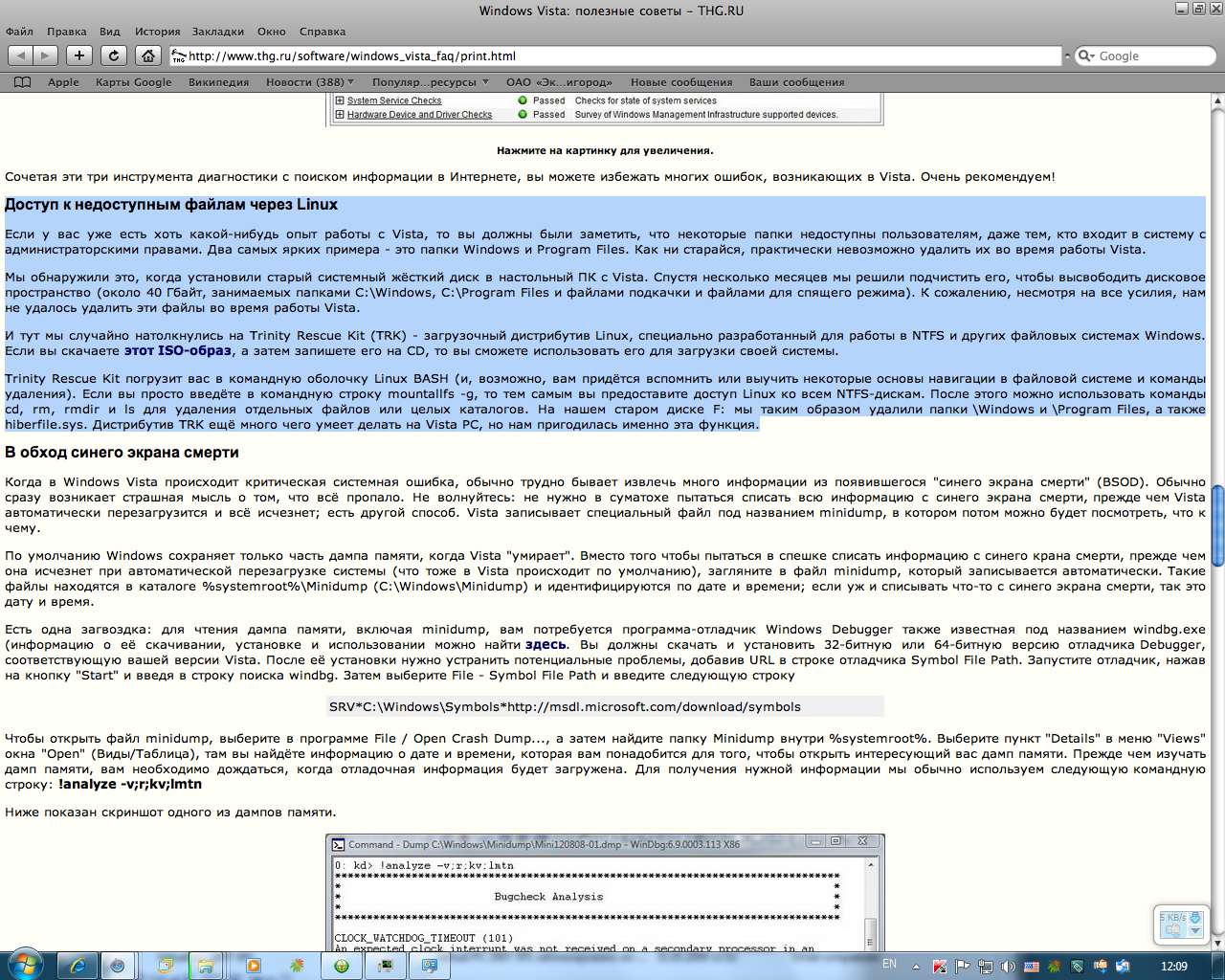This screenshot has width=1225, height=980.
Task: Open the home page via house icon
Action: [147, 56]
